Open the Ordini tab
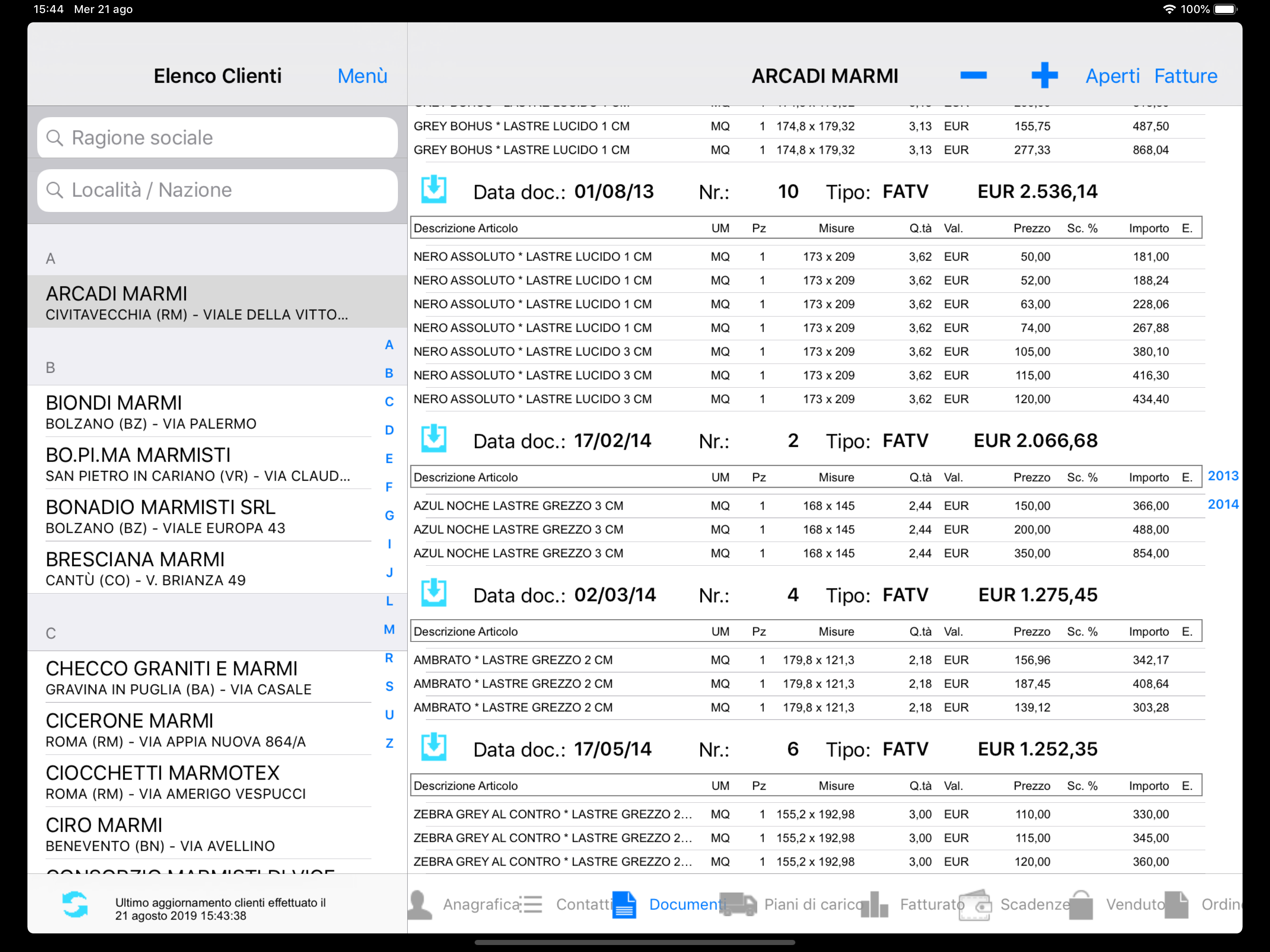 [1203, 904]
